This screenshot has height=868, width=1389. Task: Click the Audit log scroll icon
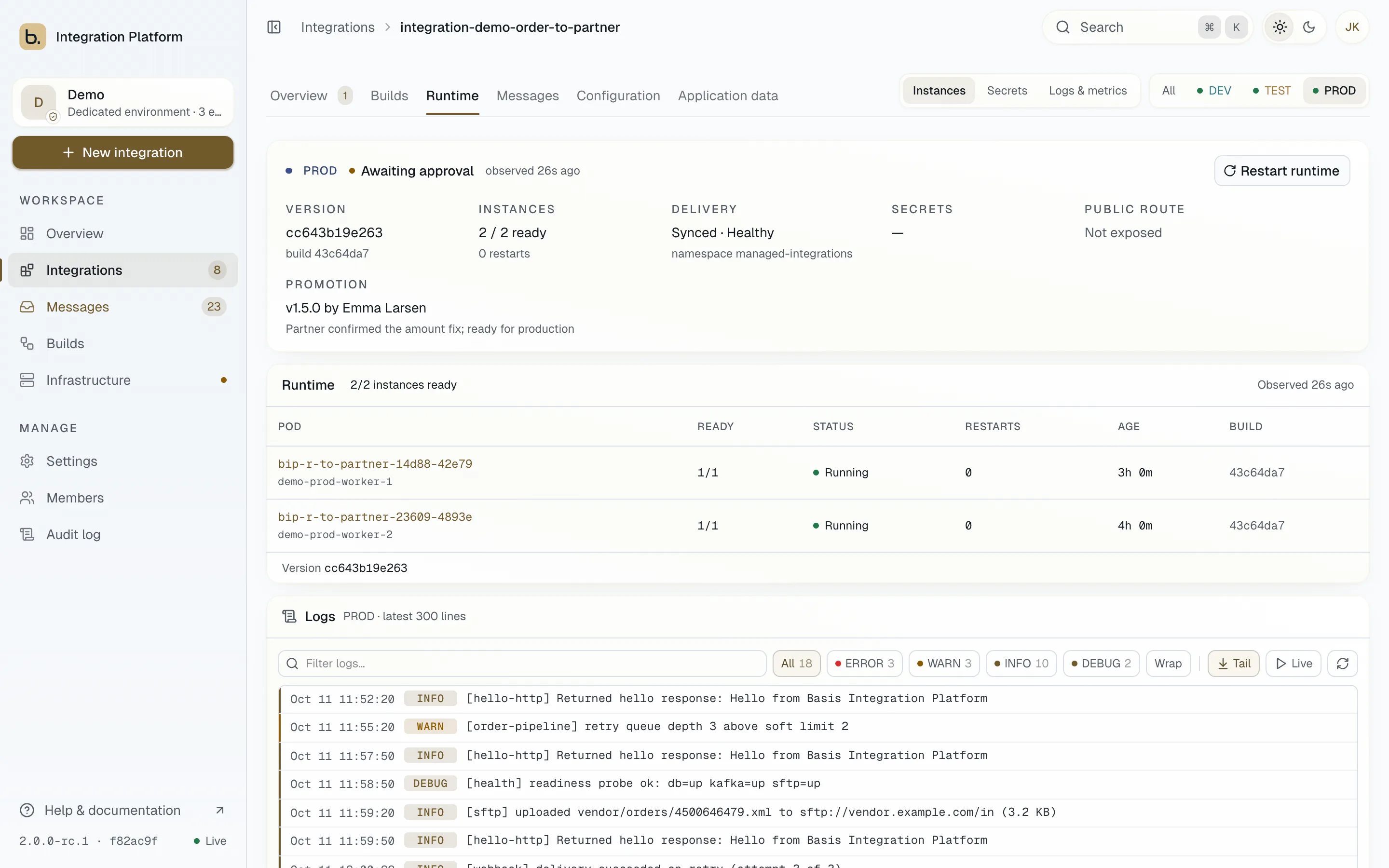(27, 534)
